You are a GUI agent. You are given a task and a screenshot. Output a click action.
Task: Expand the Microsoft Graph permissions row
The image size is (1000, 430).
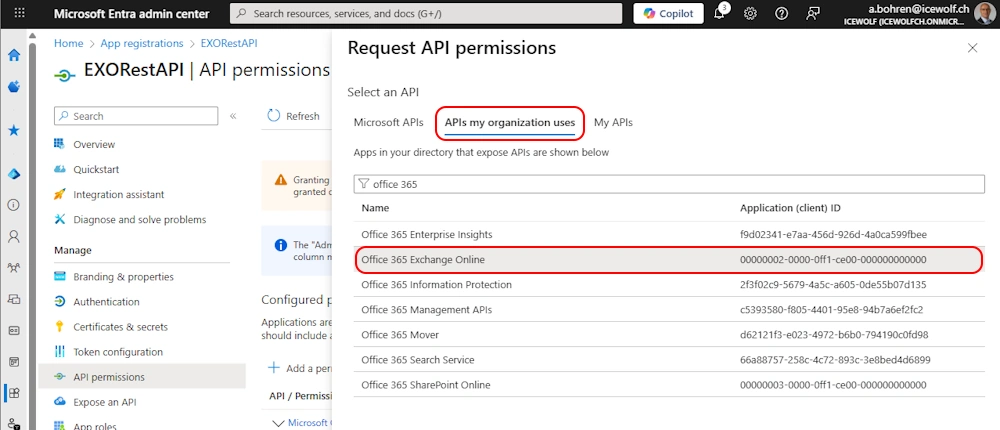pyautogui.click(x=278, y=423)
